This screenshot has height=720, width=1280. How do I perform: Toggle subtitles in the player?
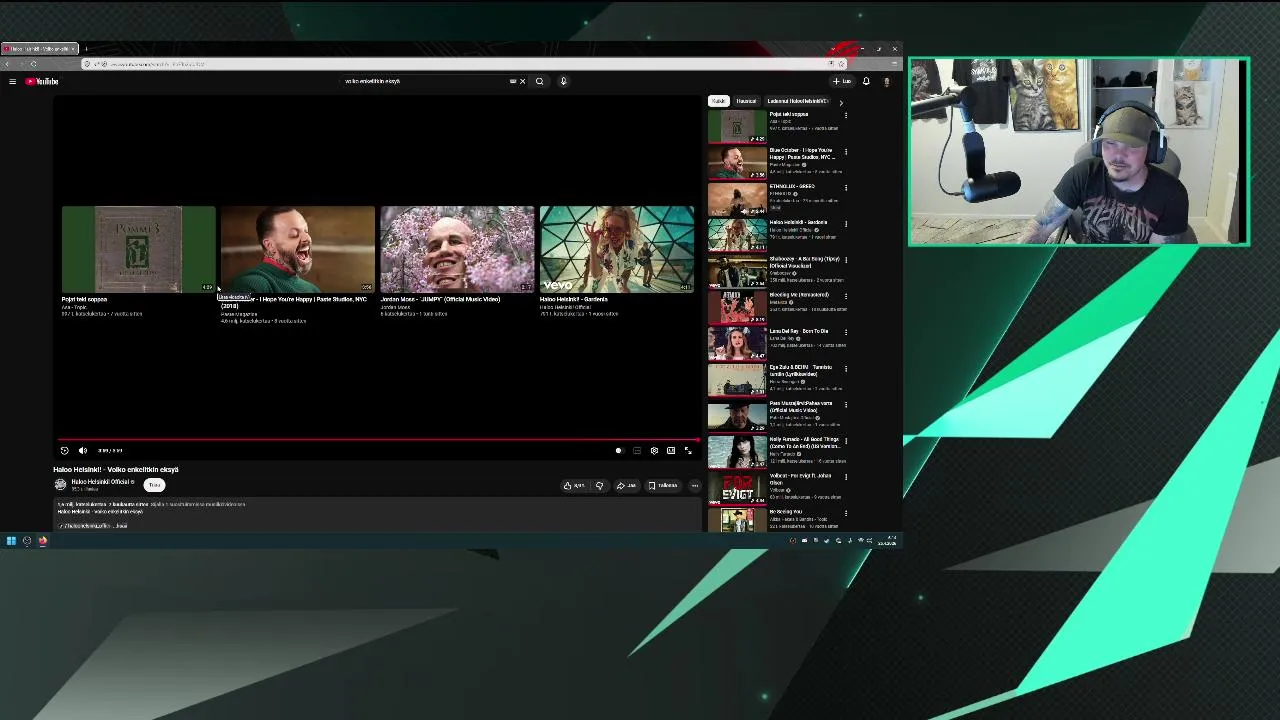tap(637, 451)
